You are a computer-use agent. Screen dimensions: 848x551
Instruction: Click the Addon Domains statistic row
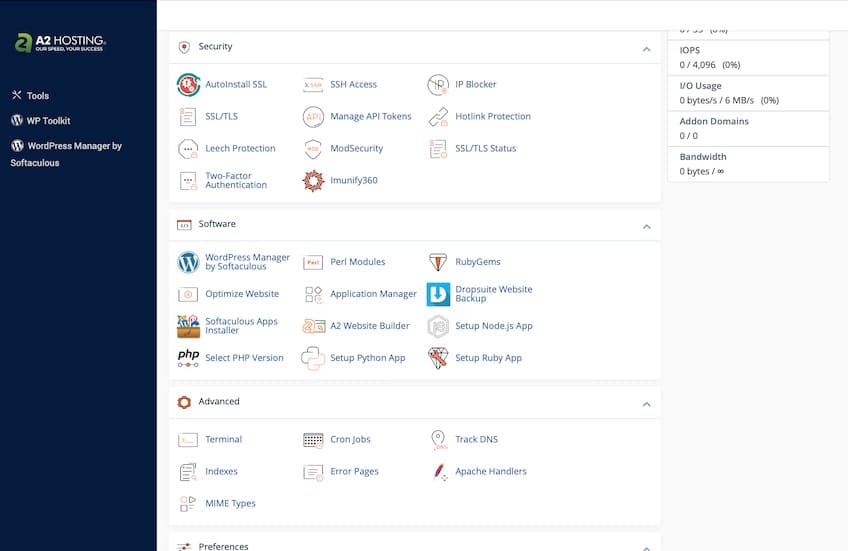[x=748, y=129]
